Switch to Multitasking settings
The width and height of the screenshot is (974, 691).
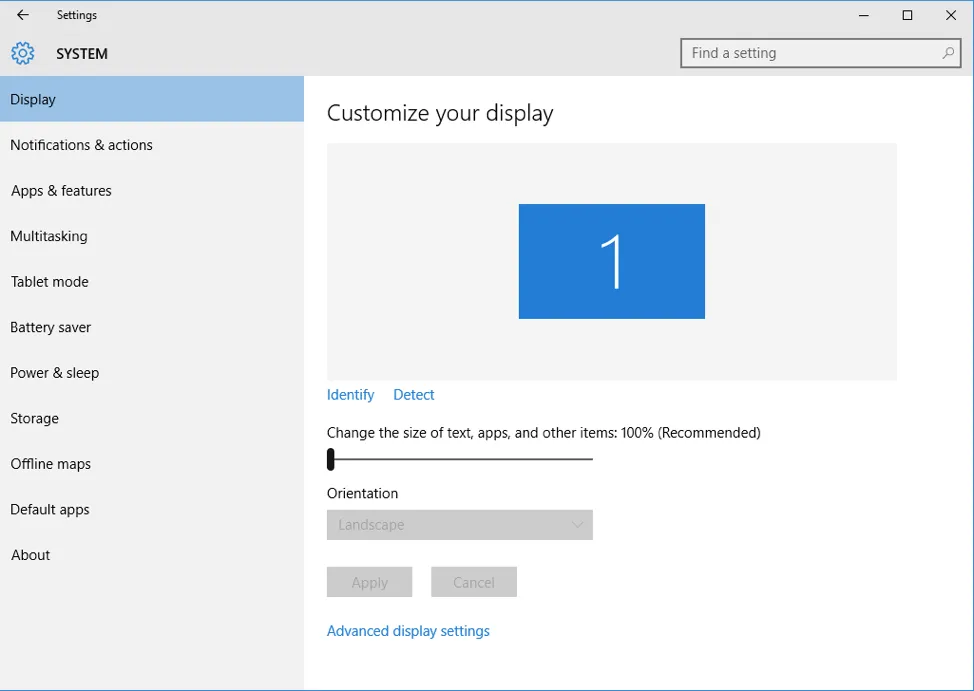(48, 236)
